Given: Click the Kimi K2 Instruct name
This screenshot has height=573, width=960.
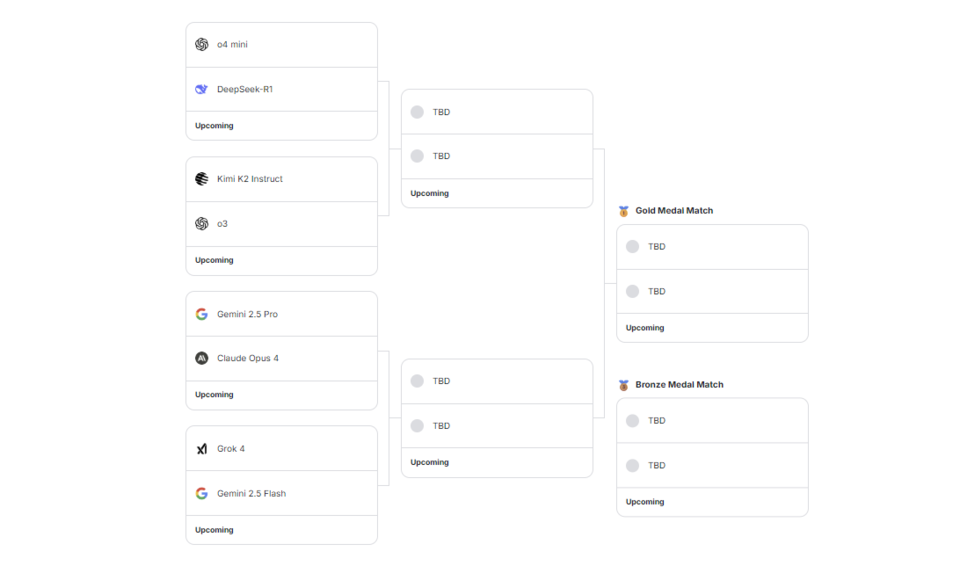Looking at the screenshot, I should pos(250,179).
